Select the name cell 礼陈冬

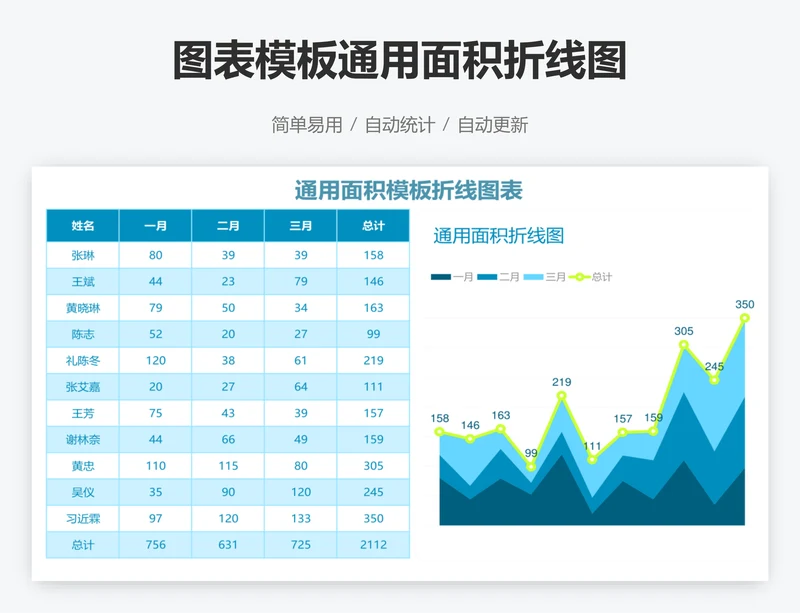pos(83,360)
